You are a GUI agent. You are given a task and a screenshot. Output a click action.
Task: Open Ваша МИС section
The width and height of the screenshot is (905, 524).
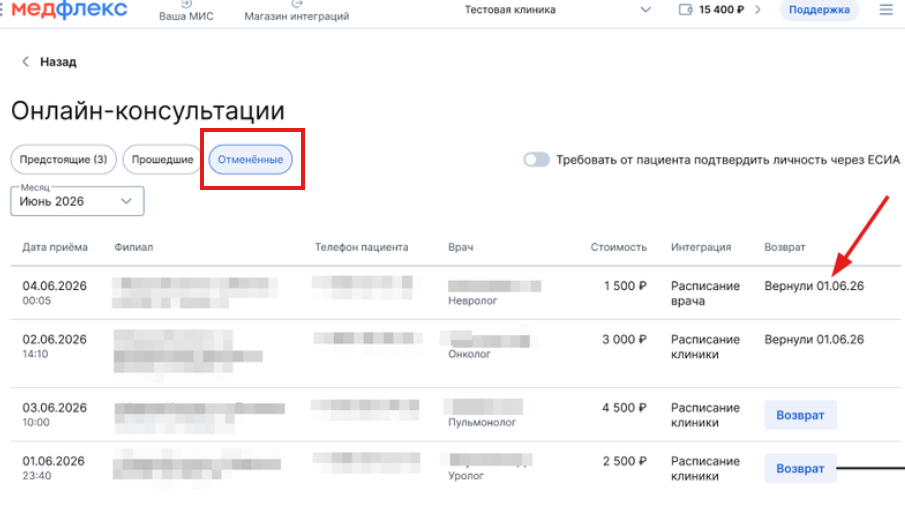pyautogui.click(x=186, y=12)
